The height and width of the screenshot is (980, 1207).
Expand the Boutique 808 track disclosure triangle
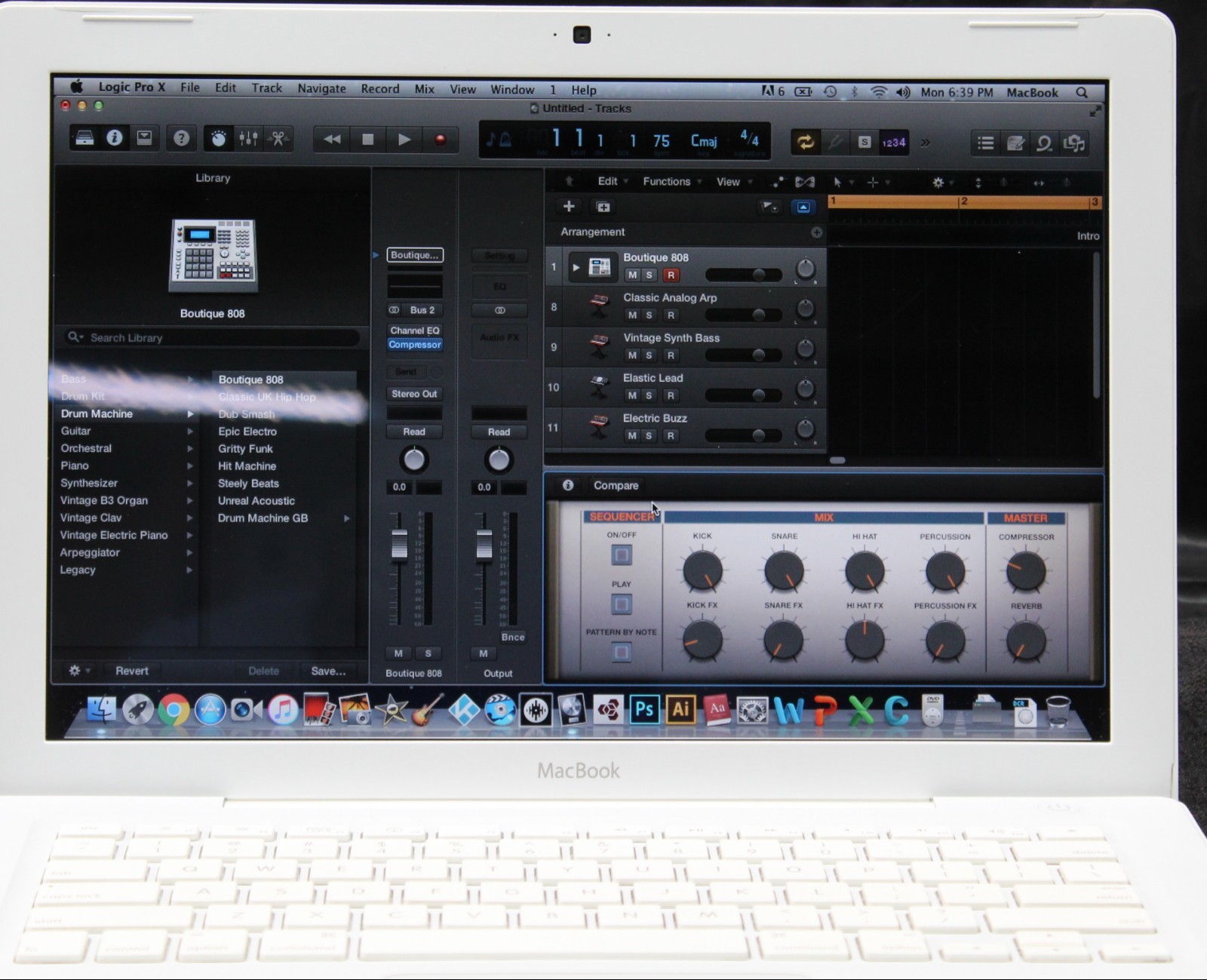(576, 267)
